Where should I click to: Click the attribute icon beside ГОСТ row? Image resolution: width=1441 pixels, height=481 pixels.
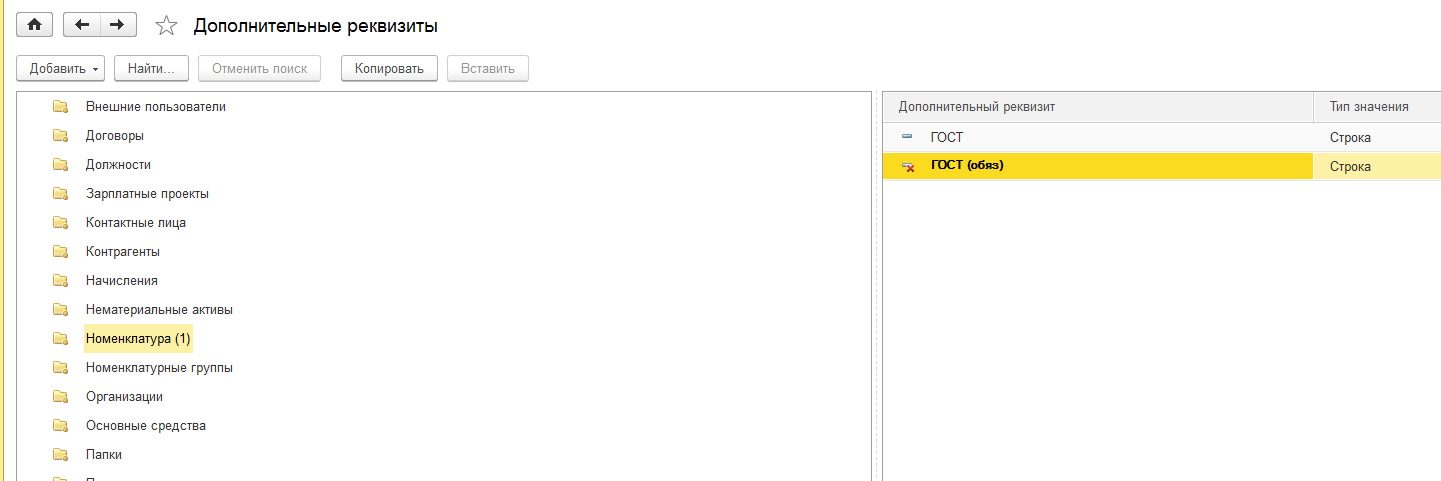907,137
